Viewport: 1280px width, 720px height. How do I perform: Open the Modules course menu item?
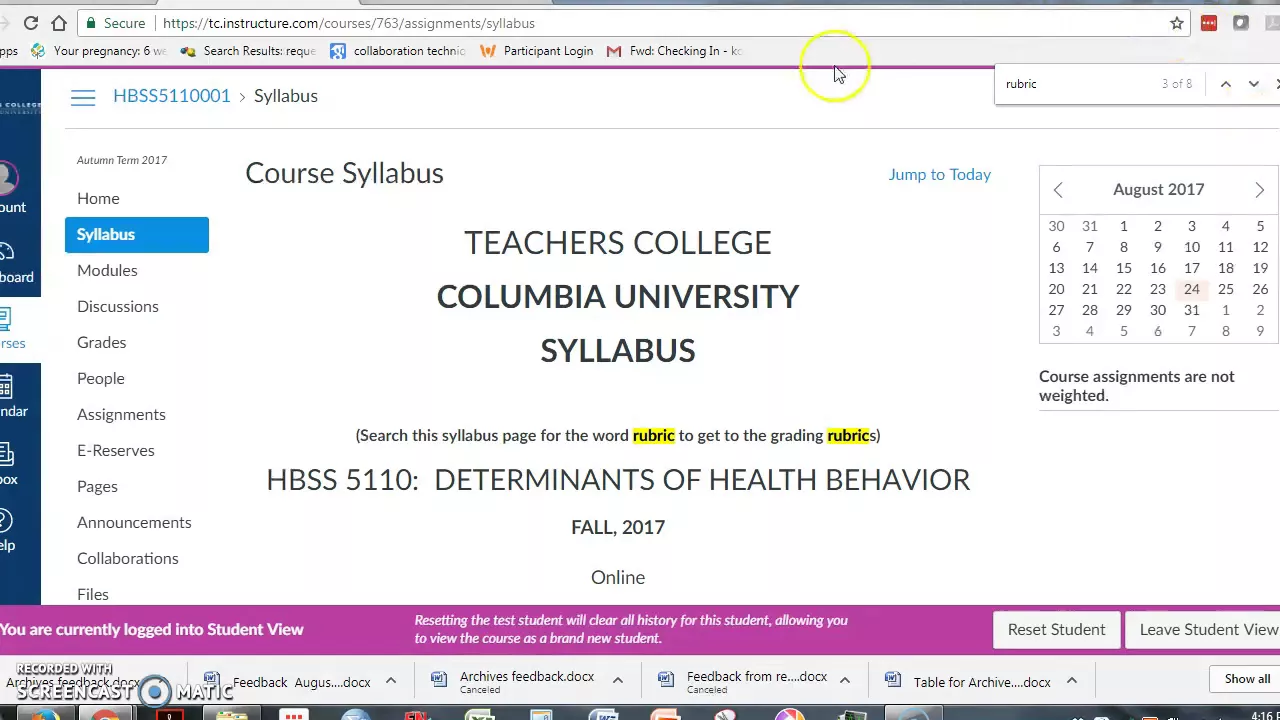107,270
